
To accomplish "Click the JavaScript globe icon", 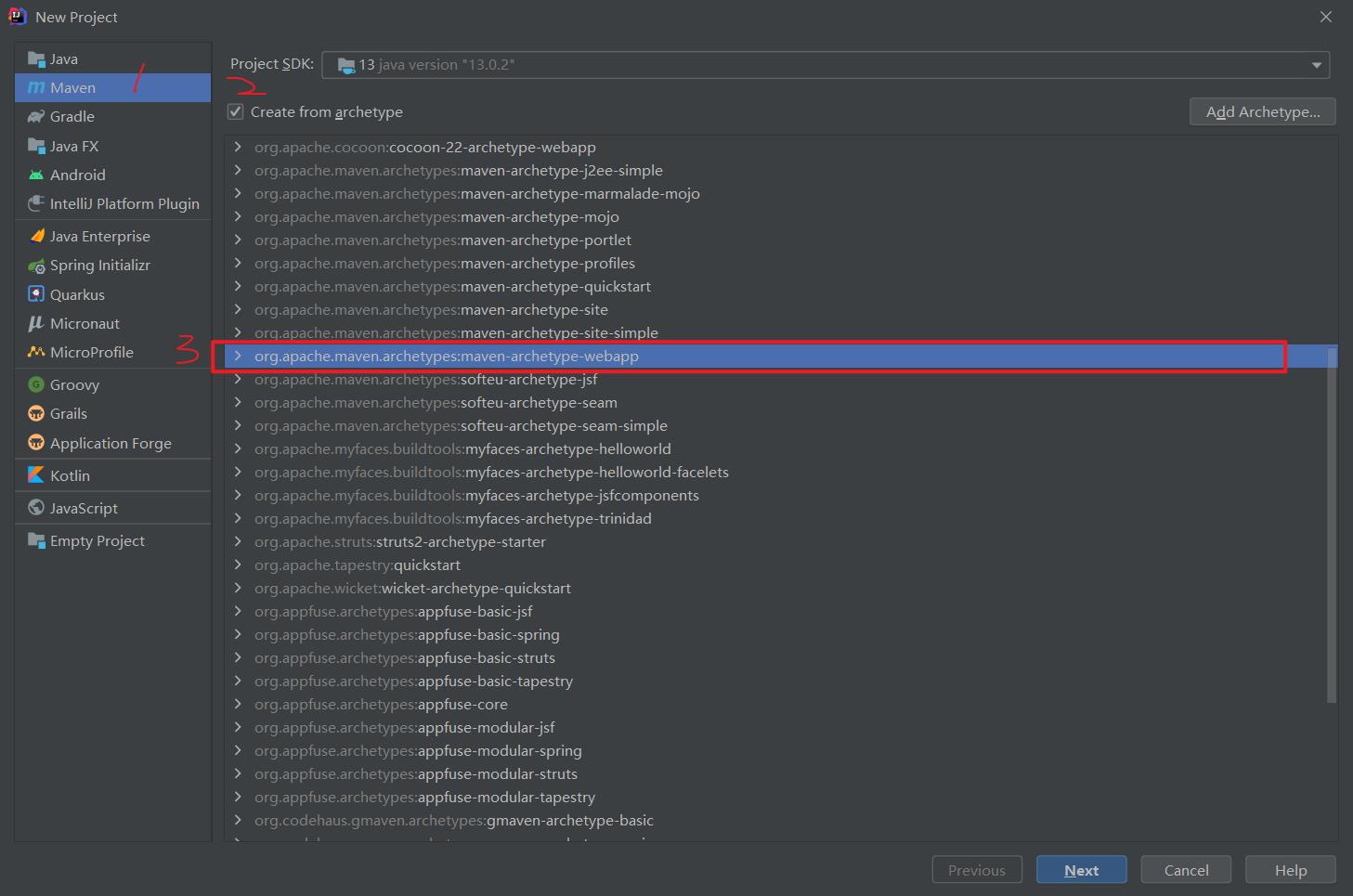I will coord(36,507).
